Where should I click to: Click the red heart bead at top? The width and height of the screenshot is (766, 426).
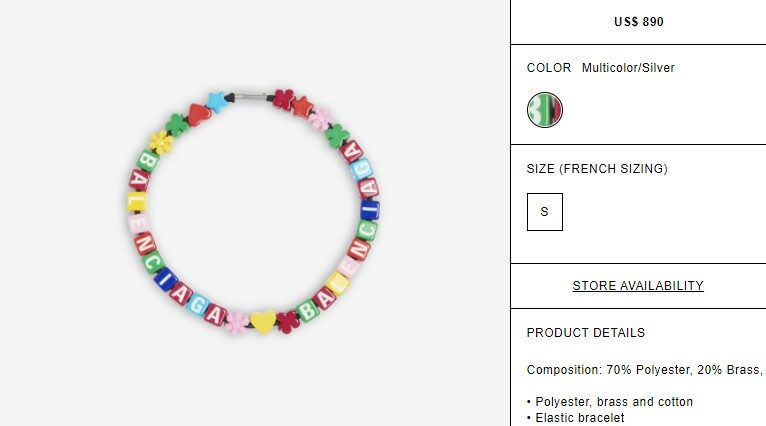(x=199, y=115)
